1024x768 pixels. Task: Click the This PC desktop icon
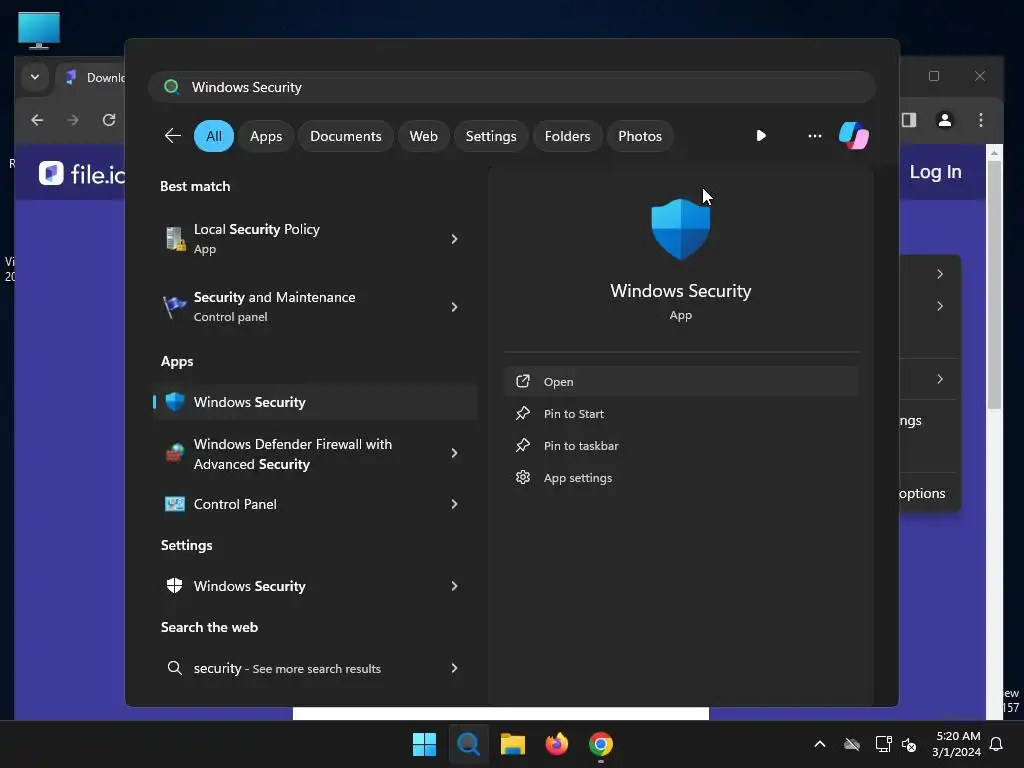tap(39, 31)
